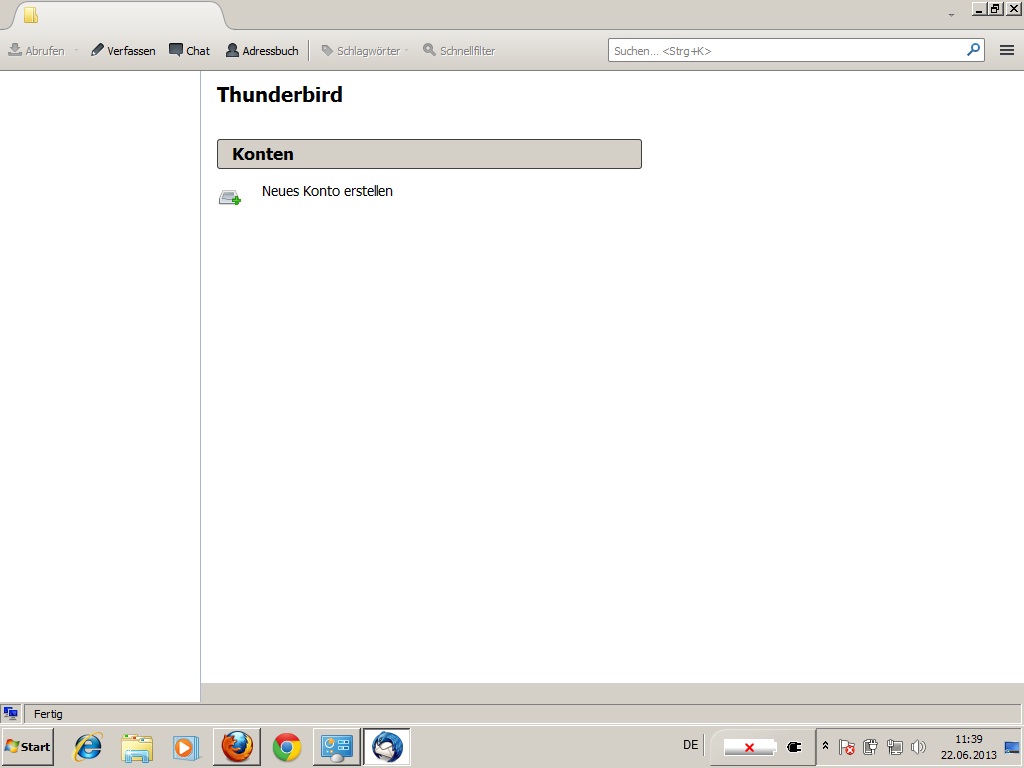Viewport: 1024px width, 768px height.
Task: Click the show desktop icon at far right
Action: (x=1012, y=746)
